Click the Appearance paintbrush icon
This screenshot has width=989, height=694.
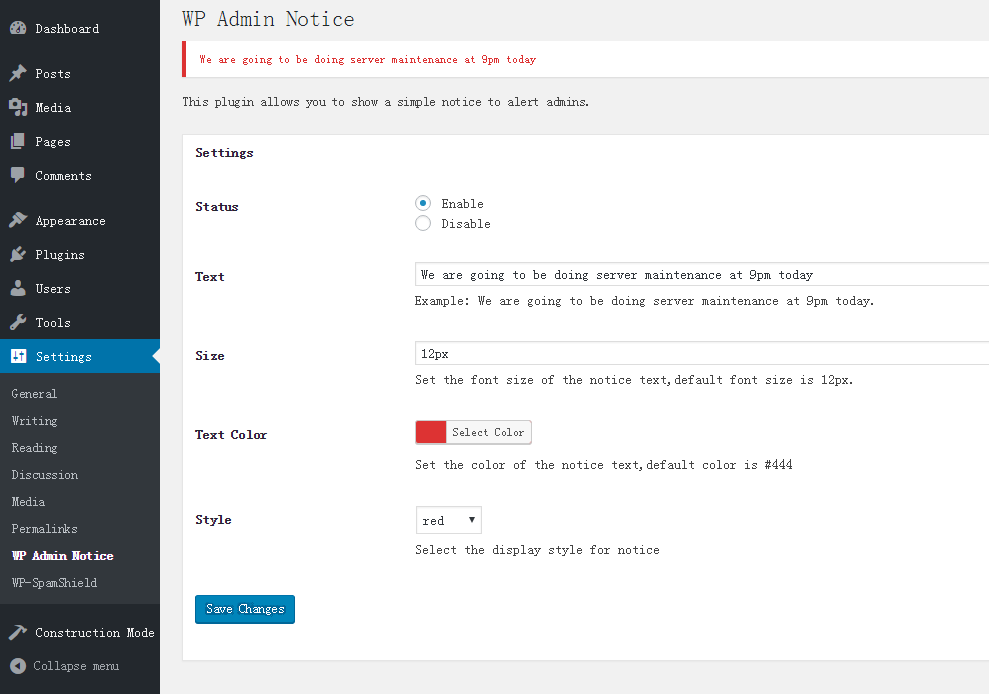pyautogui.click(x=18, y=220)
